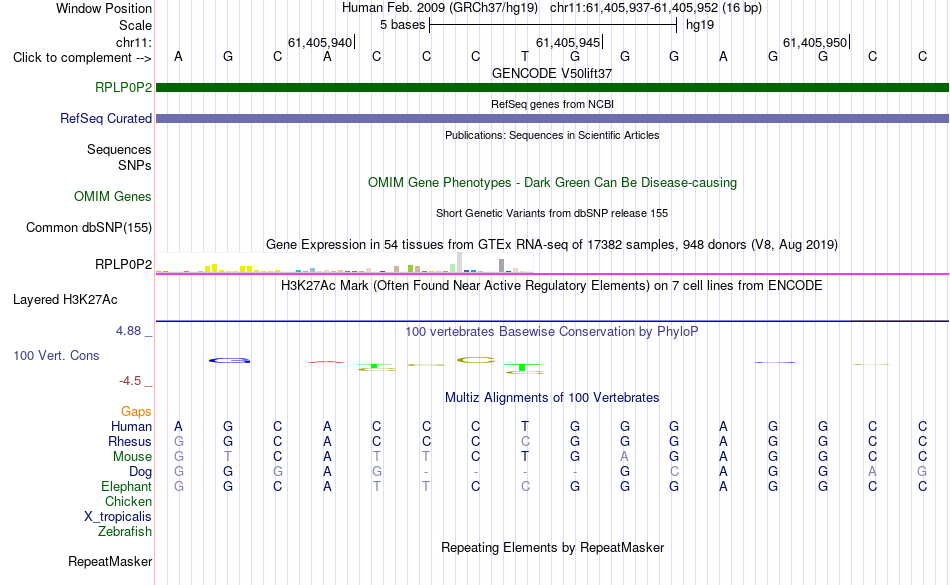The width and height of the screenshot is (950, 585).
Task: Select the Chicken alignment row label
Action: coord(128,501)
